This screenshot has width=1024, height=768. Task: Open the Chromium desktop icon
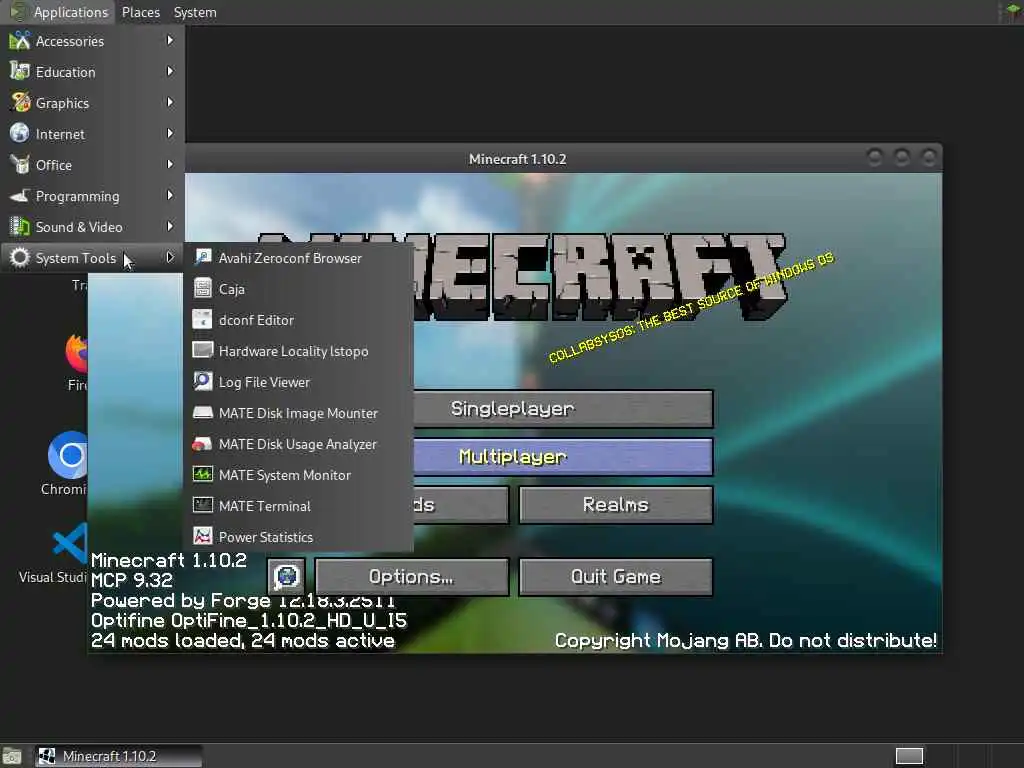(x=69, y=455)
